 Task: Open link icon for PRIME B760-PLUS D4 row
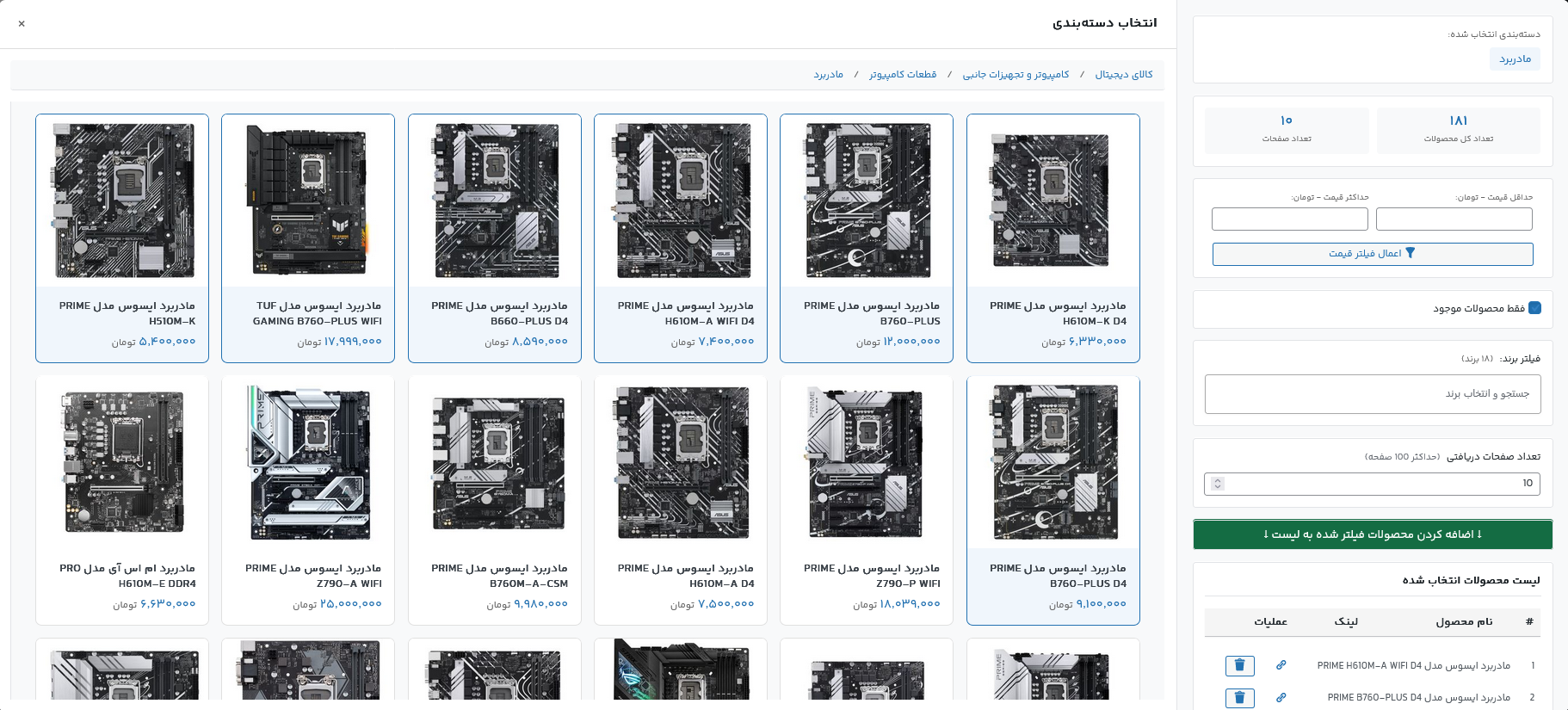point(1281,697)
